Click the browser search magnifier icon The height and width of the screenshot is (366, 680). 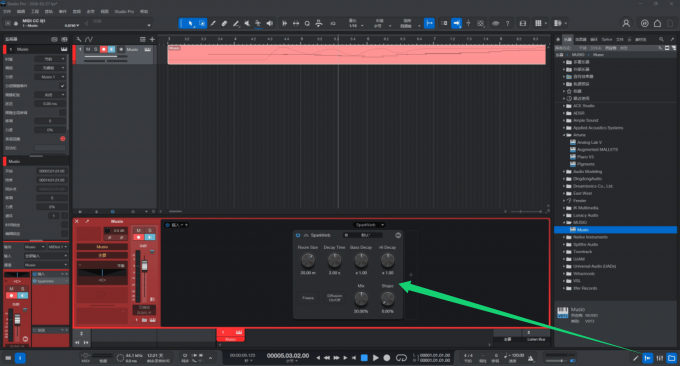[661, 39]
